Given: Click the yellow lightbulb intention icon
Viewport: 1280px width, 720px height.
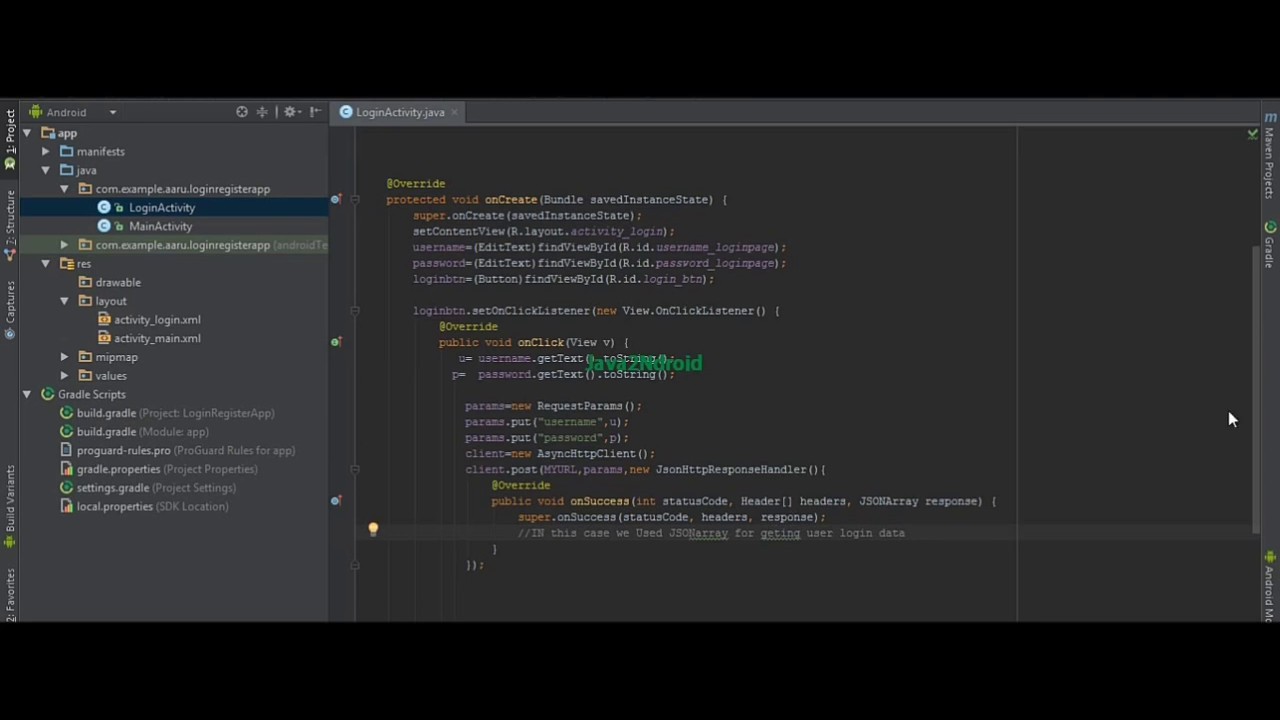Looking at the screenshot, I should click(x=373, y=530).
